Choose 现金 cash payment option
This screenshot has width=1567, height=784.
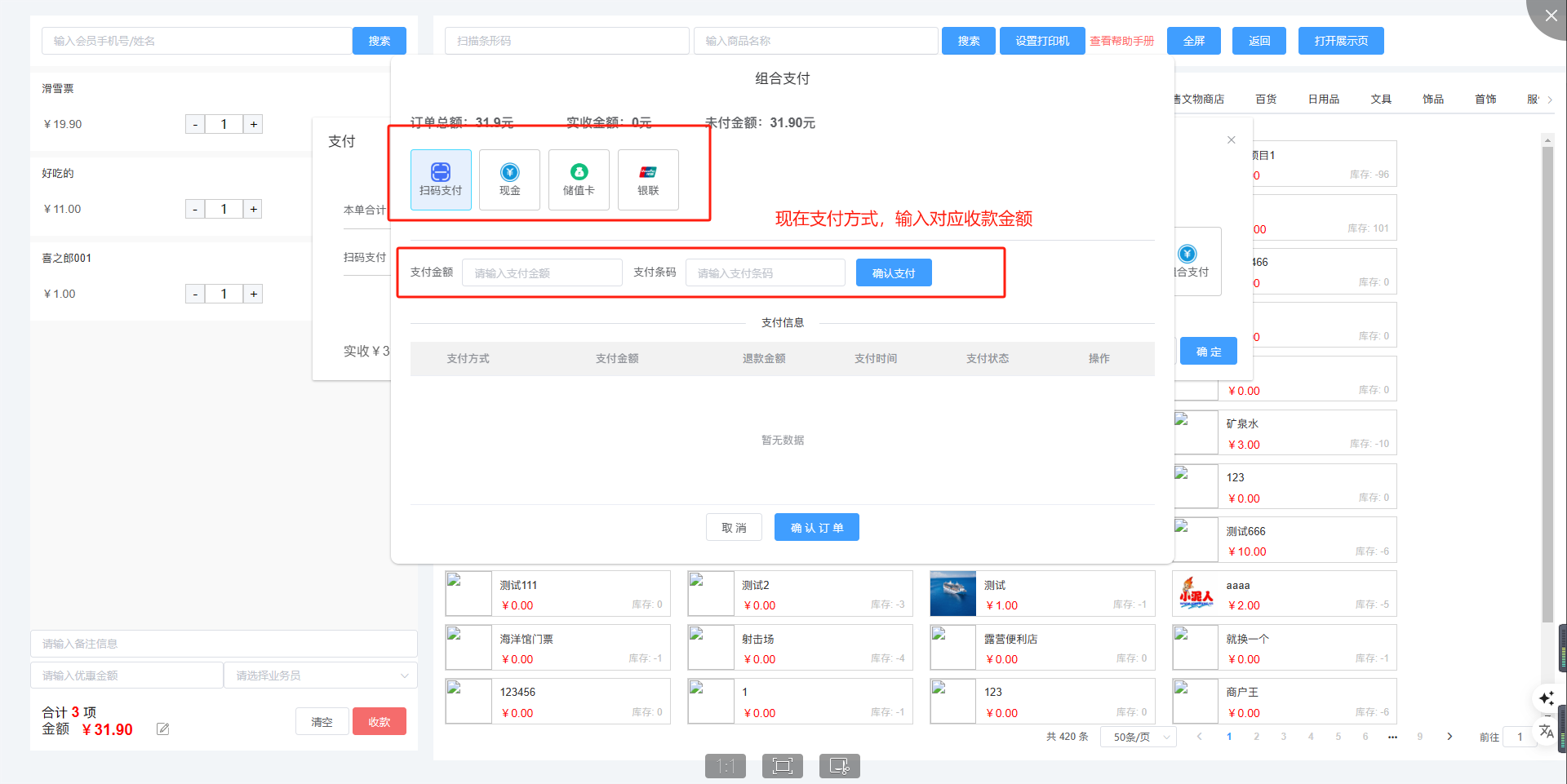pos(509,179)
